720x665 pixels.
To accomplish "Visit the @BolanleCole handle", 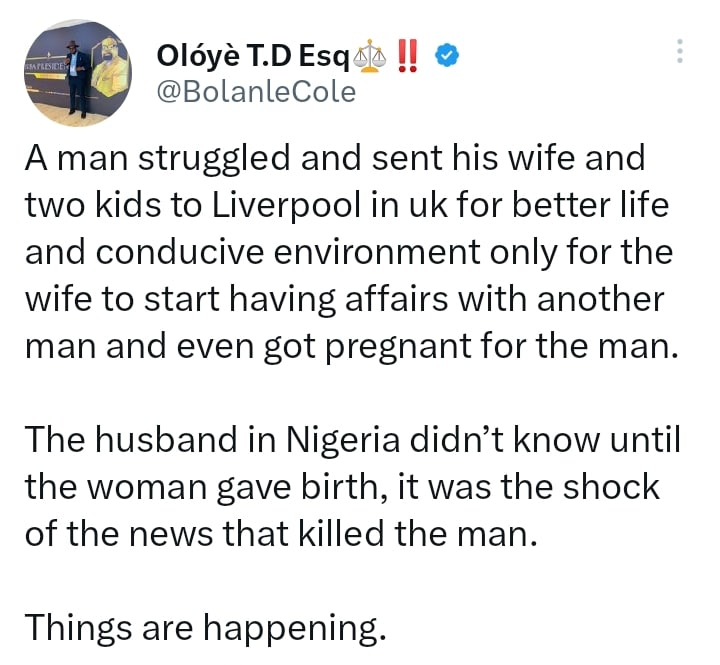I will pyautogui.click(x=256, y=92).
